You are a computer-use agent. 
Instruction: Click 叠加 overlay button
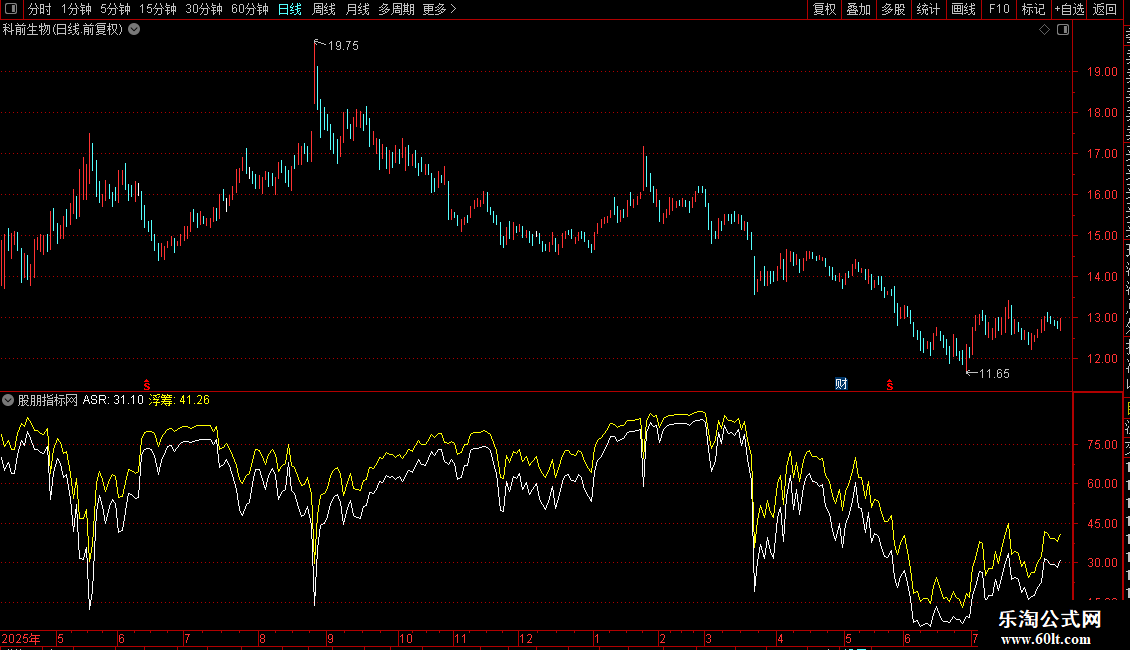(859, 9)
